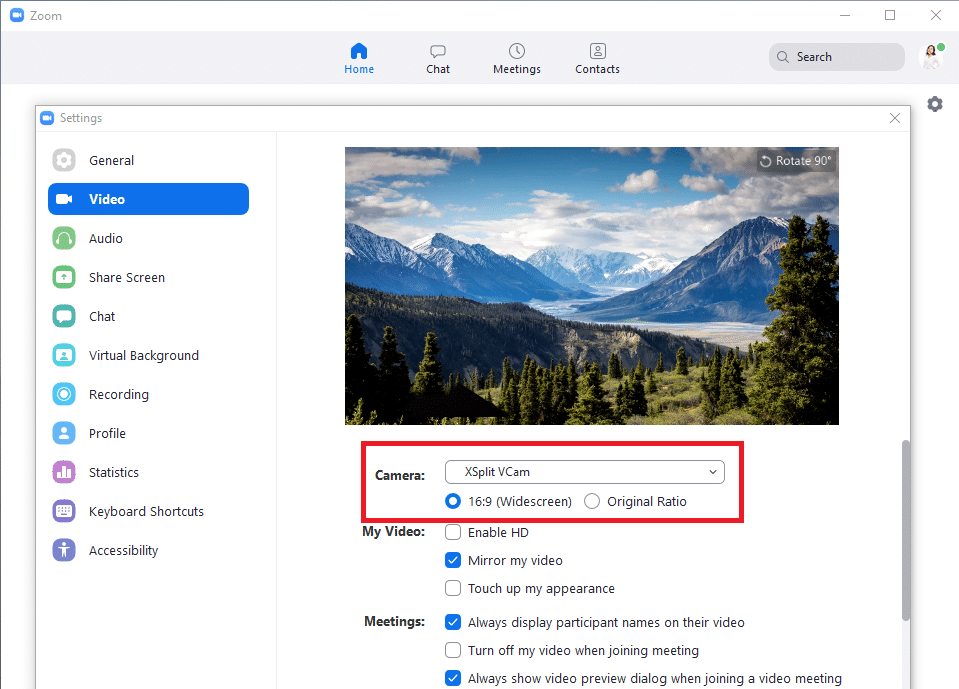Click the Search input field
The image size is (959, 689).
pos(837,57)
